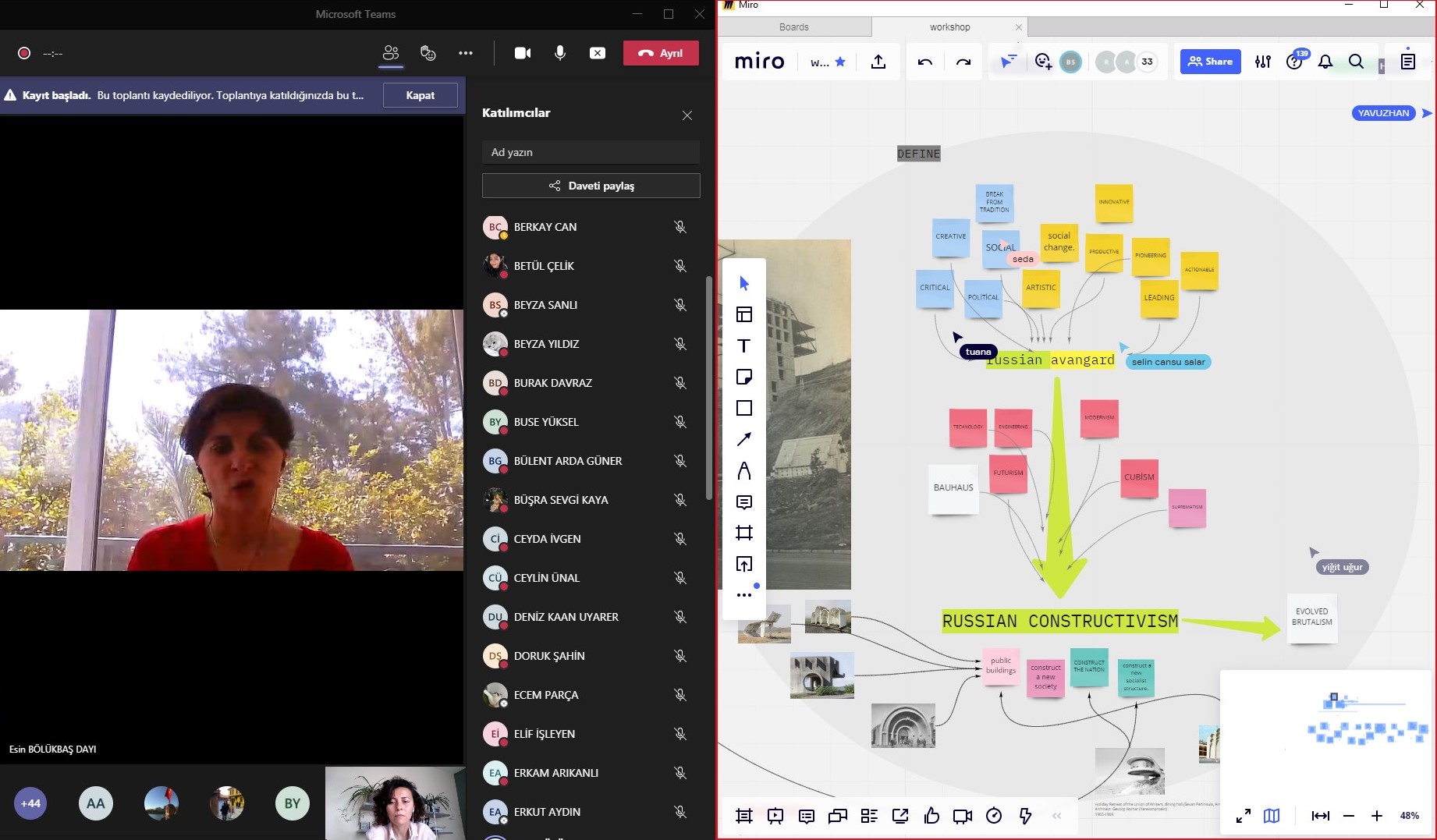Click the participants list scrollbar

708,388
